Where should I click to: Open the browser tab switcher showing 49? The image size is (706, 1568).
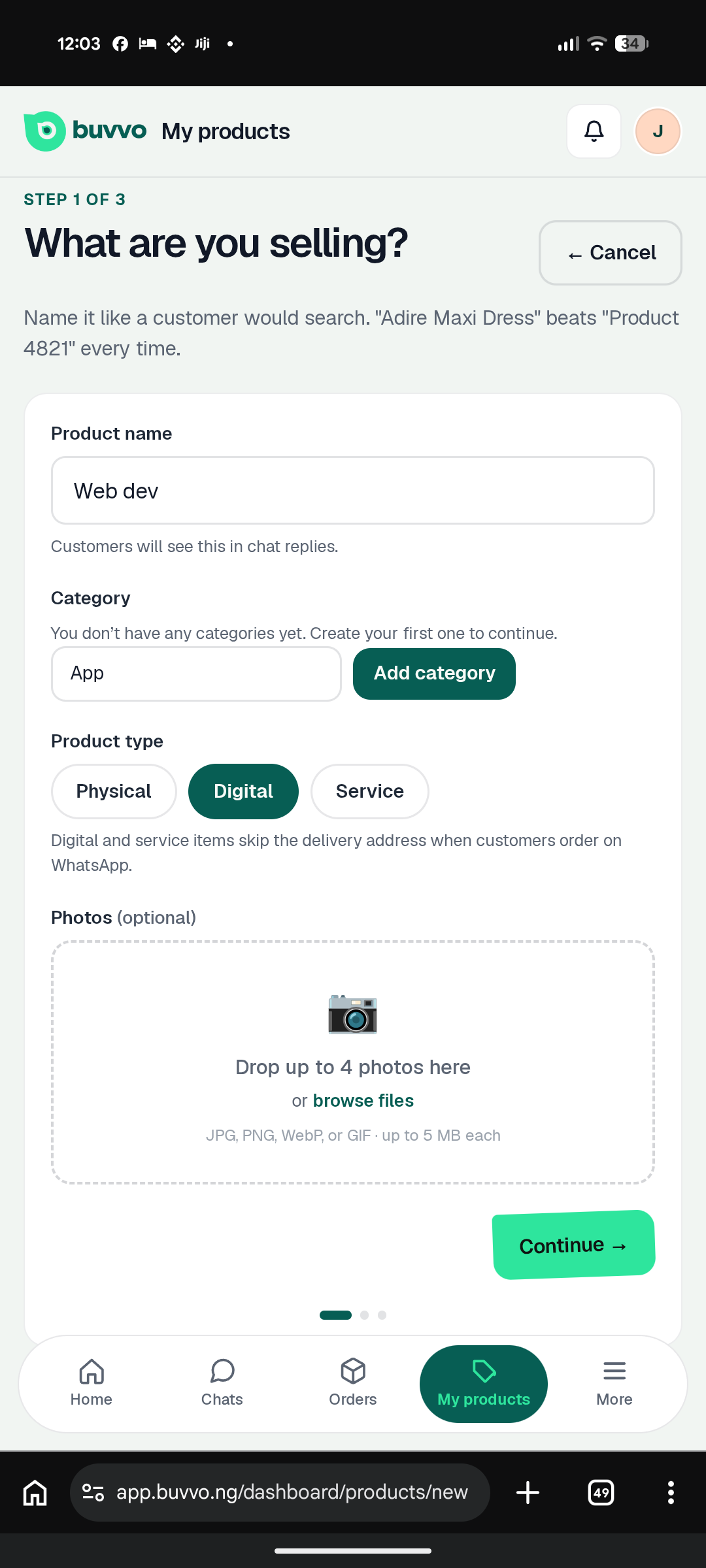[x=601, y=1492]
